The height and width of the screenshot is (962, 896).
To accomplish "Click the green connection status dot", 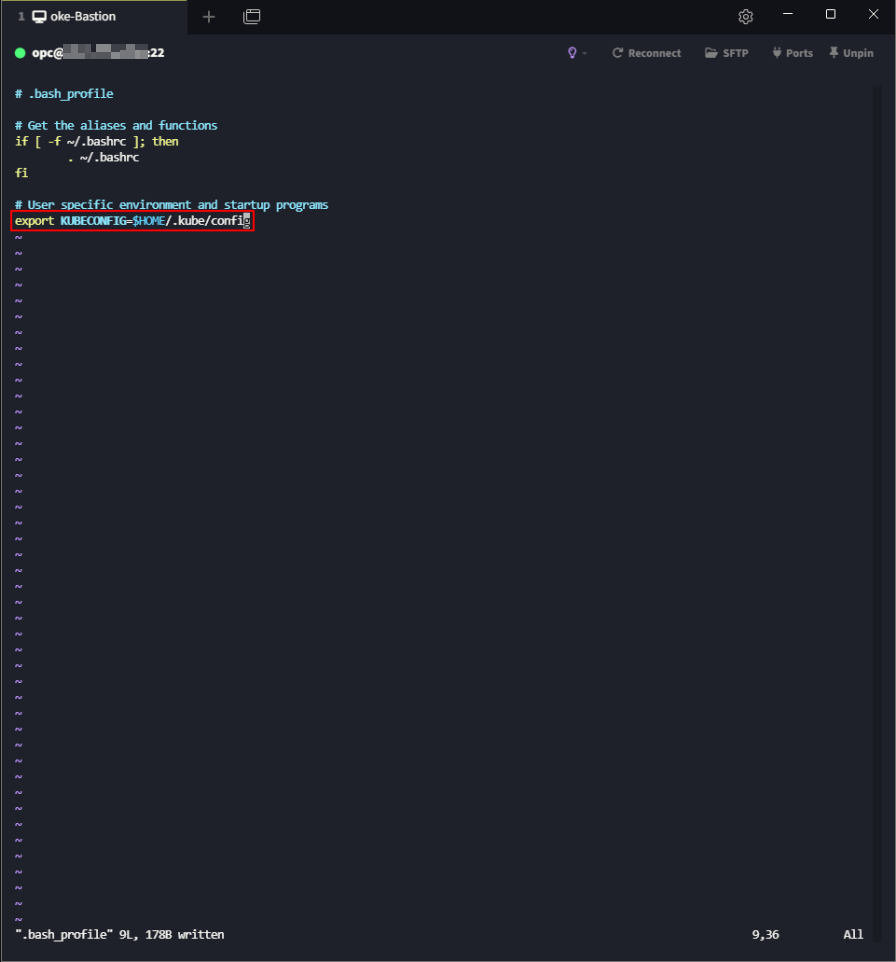I will tap(20, 53).
